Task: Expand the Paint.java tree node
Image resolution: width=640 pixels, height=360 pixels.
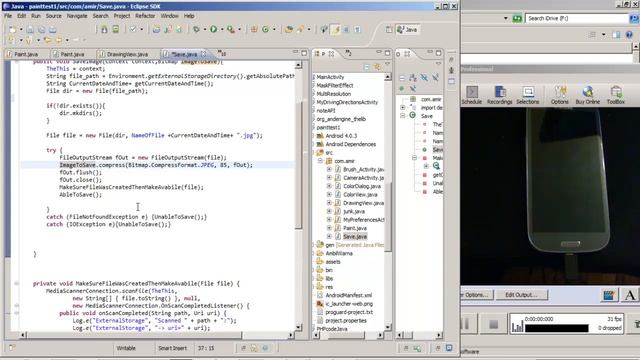Action: click(329, 228)
